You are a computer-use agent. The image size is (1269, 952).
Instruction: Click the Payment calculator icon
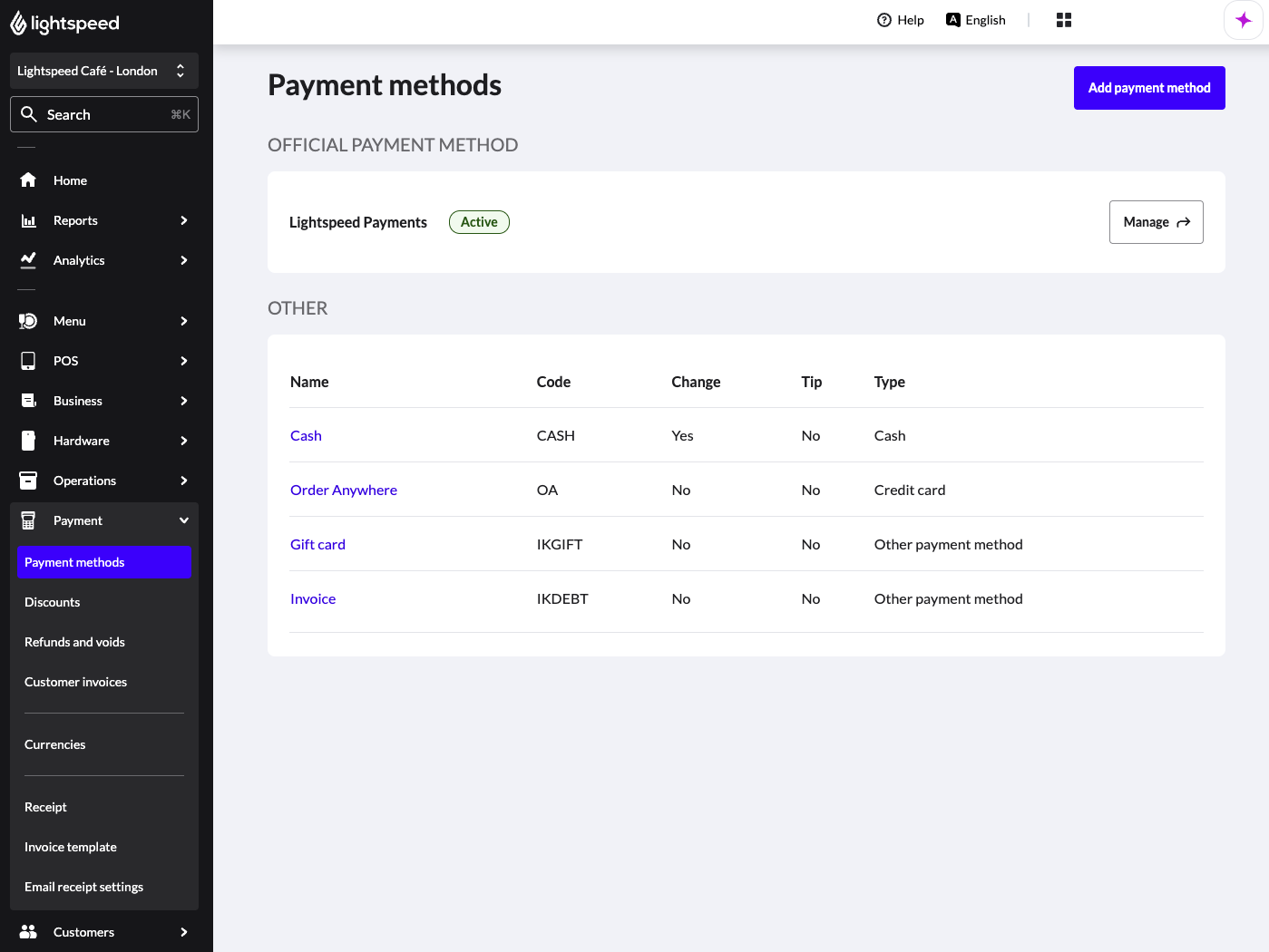(28, 520)
